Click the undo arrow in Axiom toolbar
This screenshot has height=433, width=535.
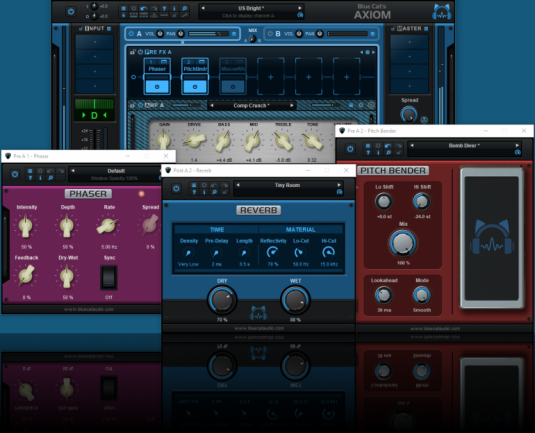144,8
